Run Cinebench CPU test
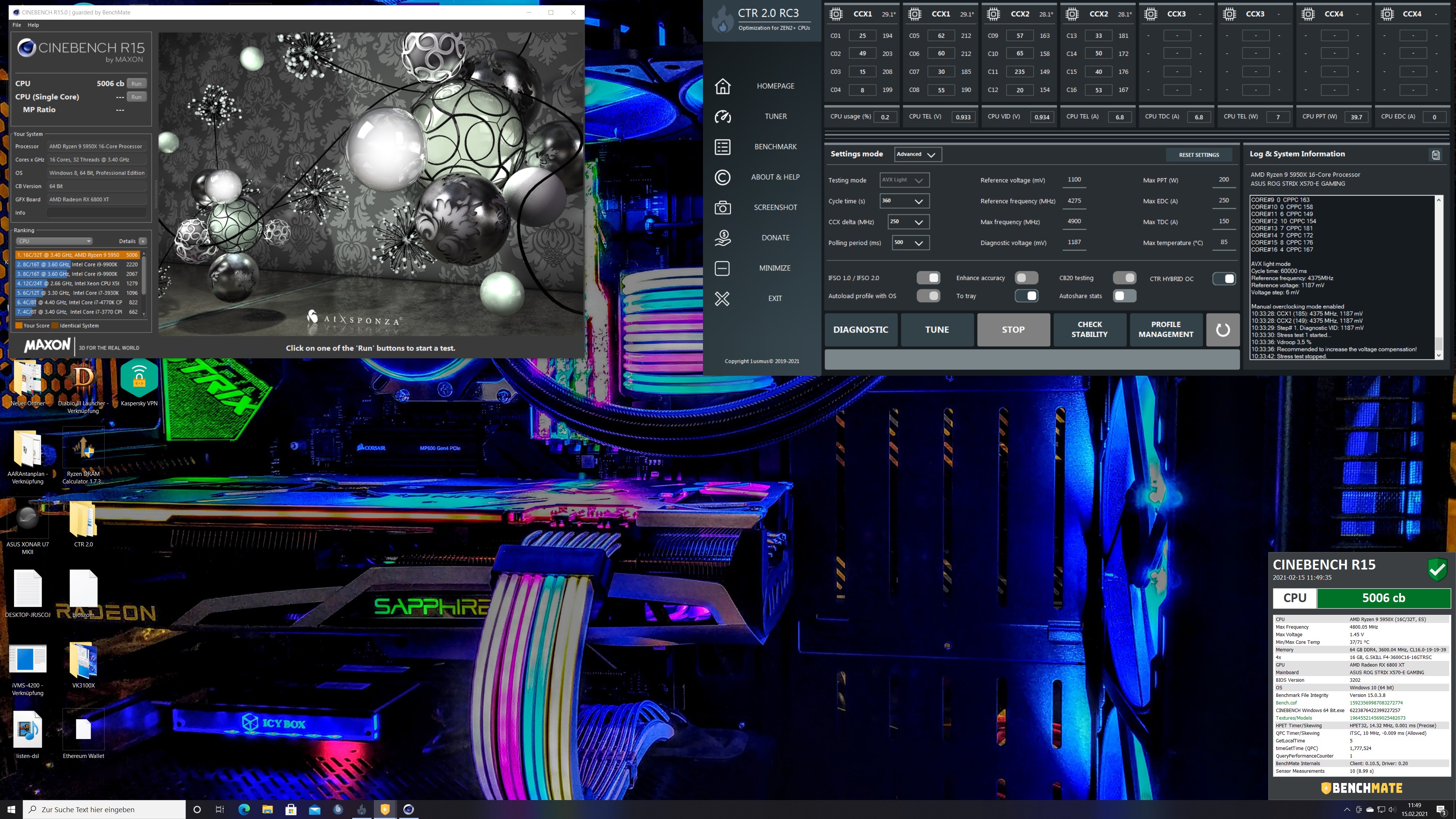This screenshot has width=1456, height=819. [136, 84]
